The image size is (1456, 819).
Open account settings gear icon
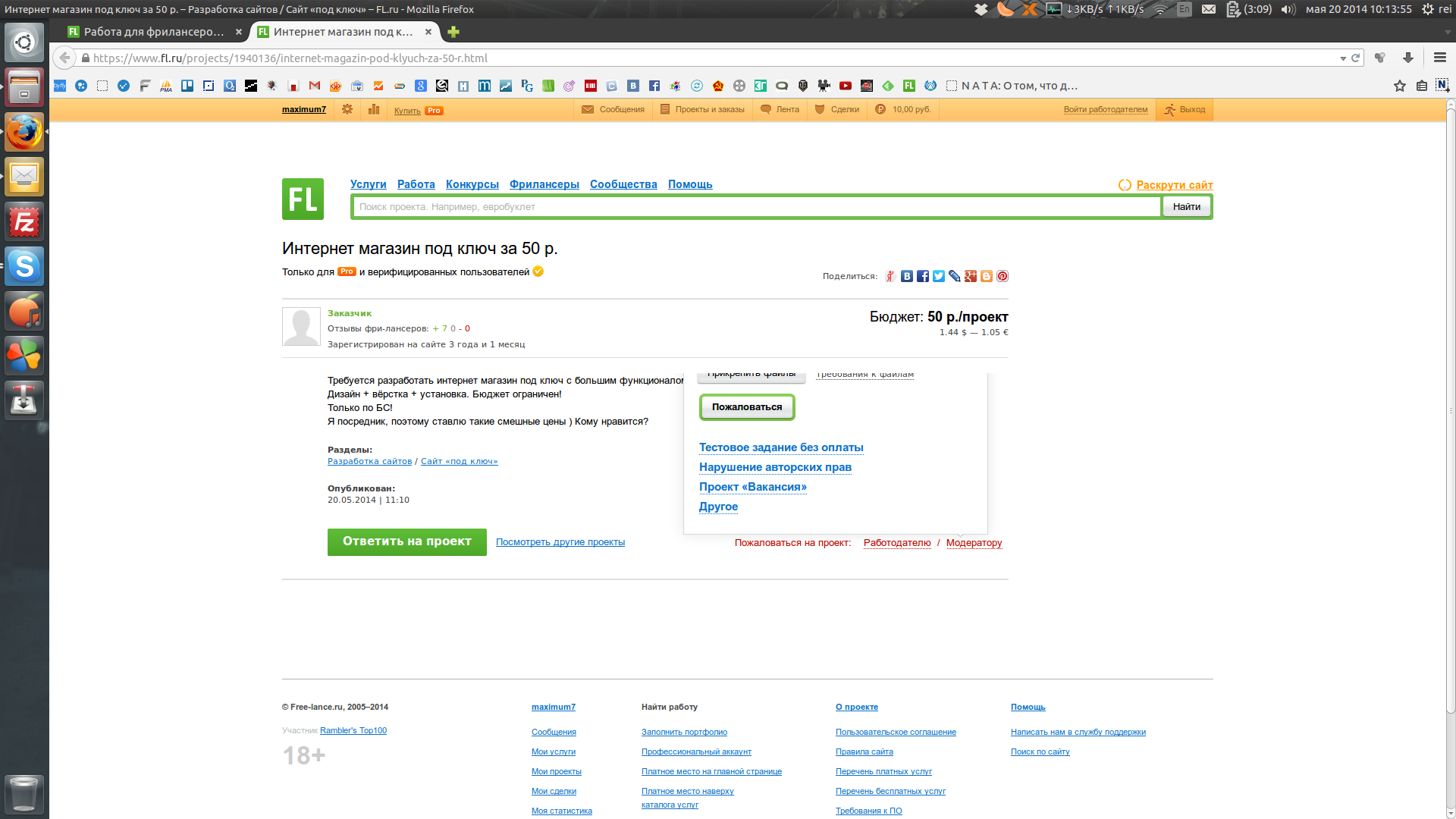[347, 110]
